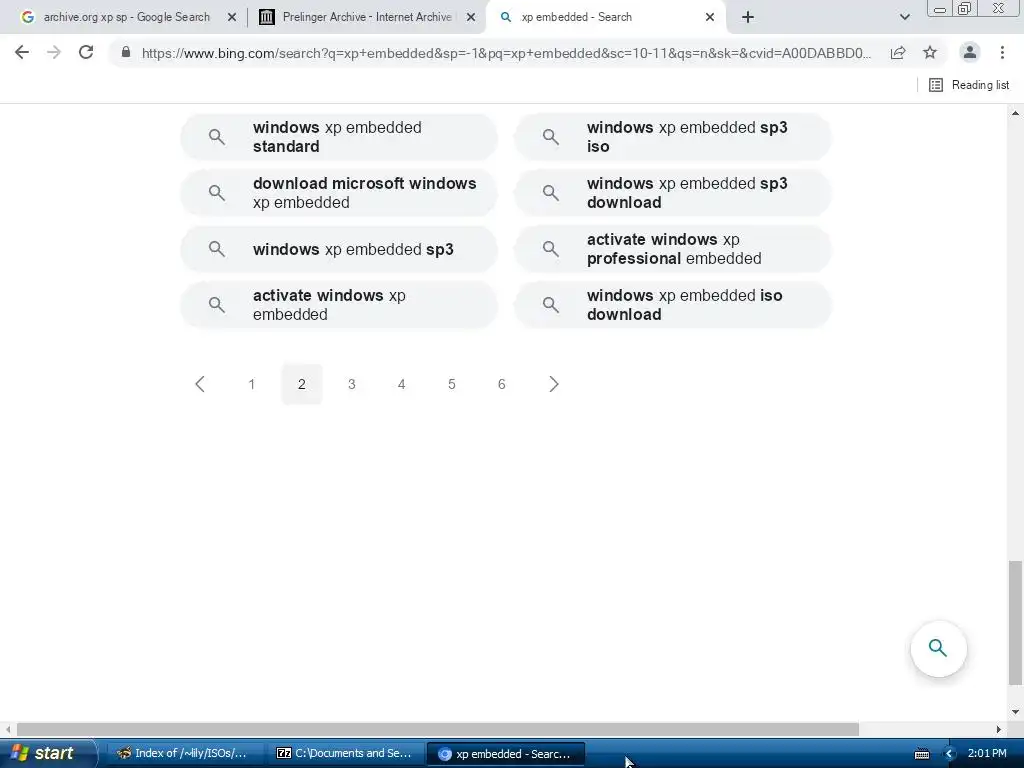Open results page 5
Viewport: 1024px width, 768px height.
(451, 384)
